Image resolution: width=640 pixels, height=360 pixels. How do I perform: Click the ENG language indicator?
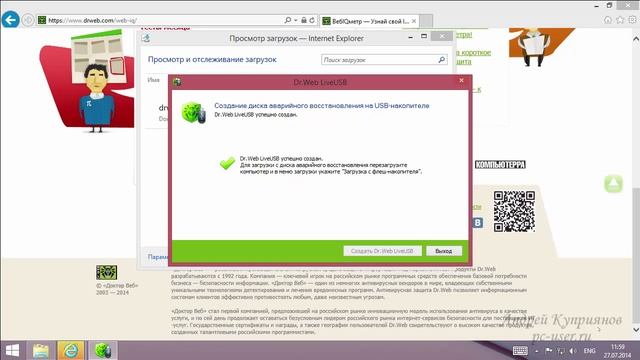(x=589, y=351)
